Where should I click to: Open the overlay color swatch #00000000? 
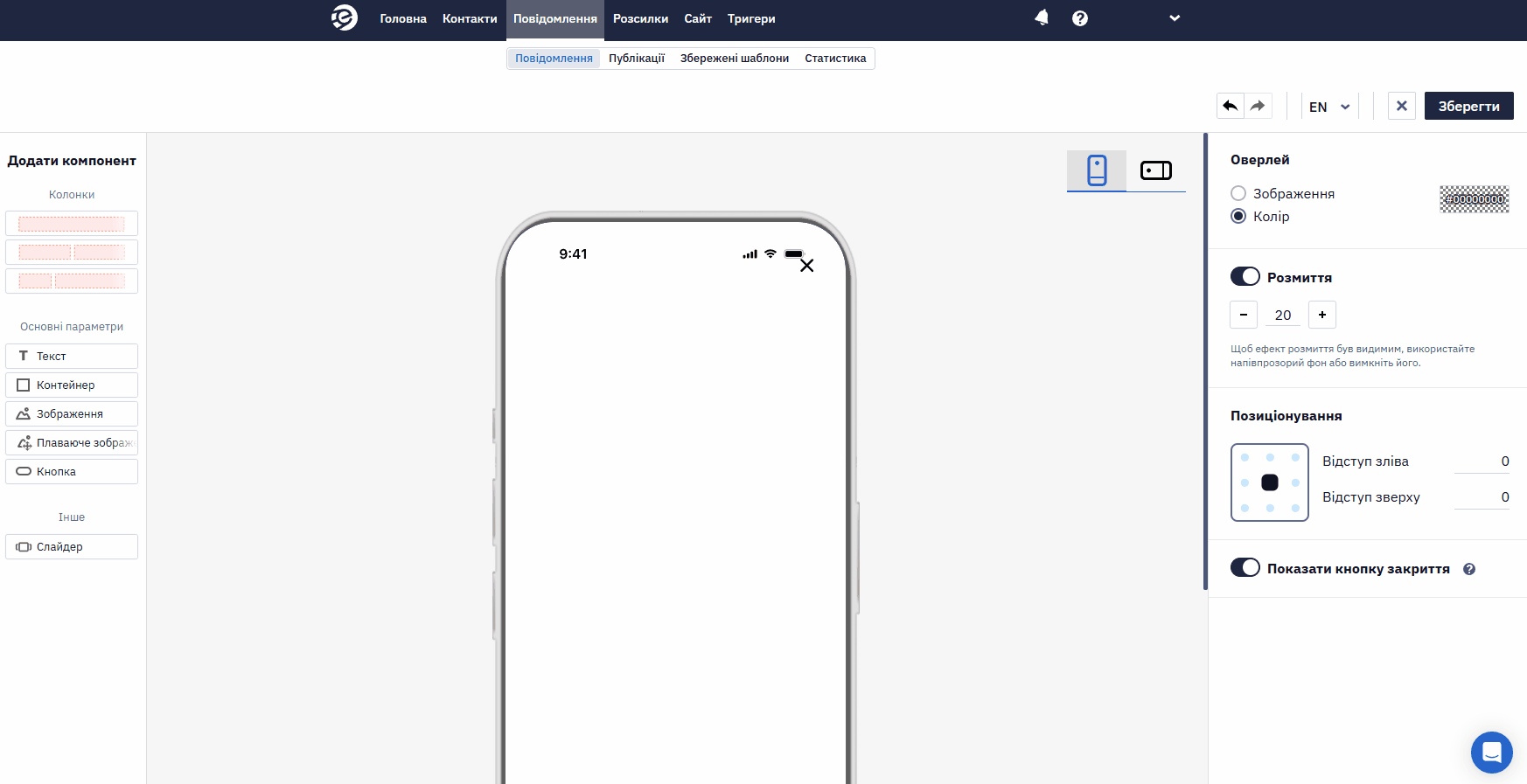[1475, 199]
